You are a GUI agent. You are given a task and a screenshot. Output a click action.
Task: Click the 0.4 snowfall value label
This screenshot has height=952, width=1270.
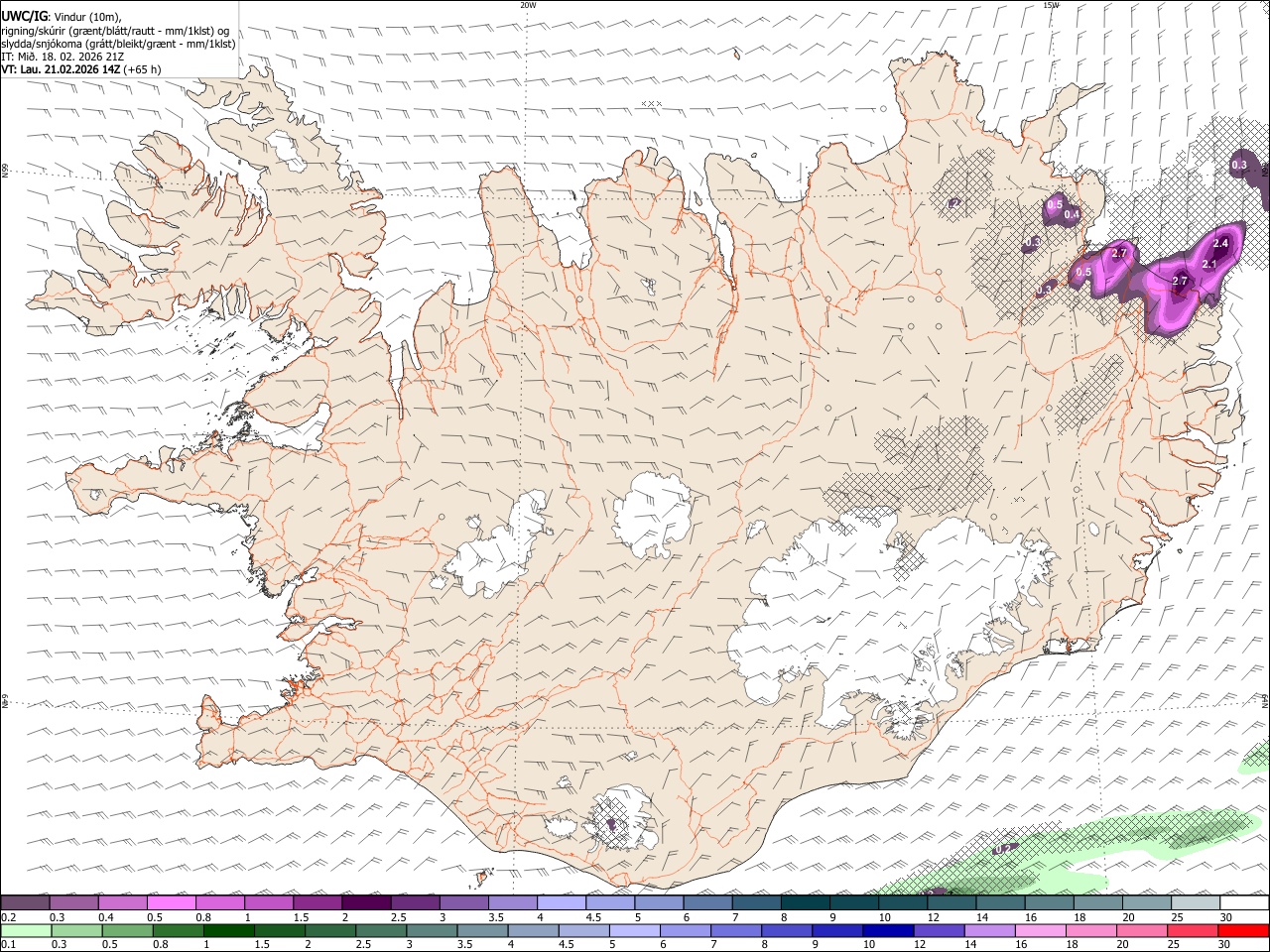click(1072, 214)
